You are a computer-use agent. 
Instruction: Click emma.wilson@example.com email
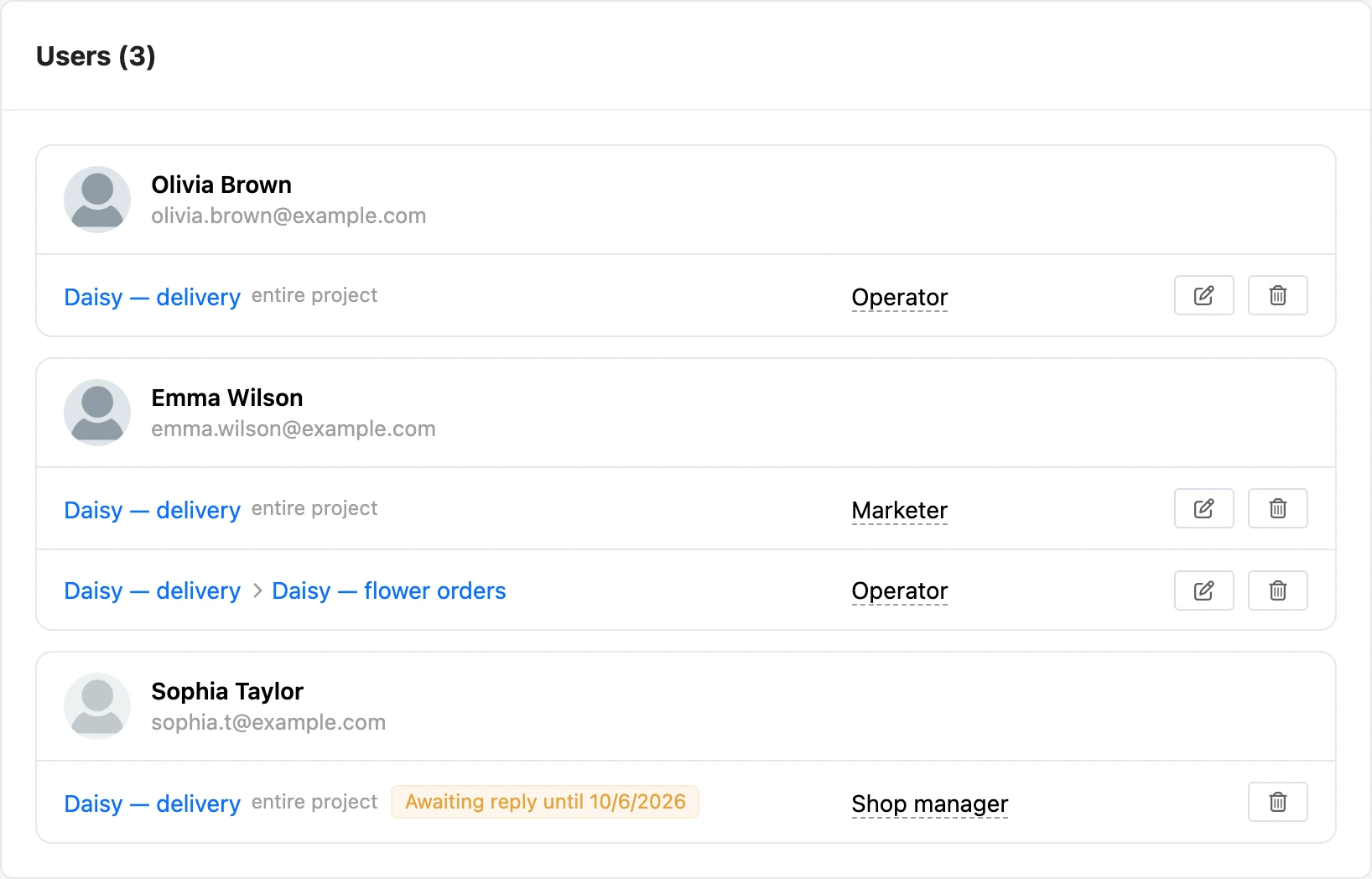294,429
